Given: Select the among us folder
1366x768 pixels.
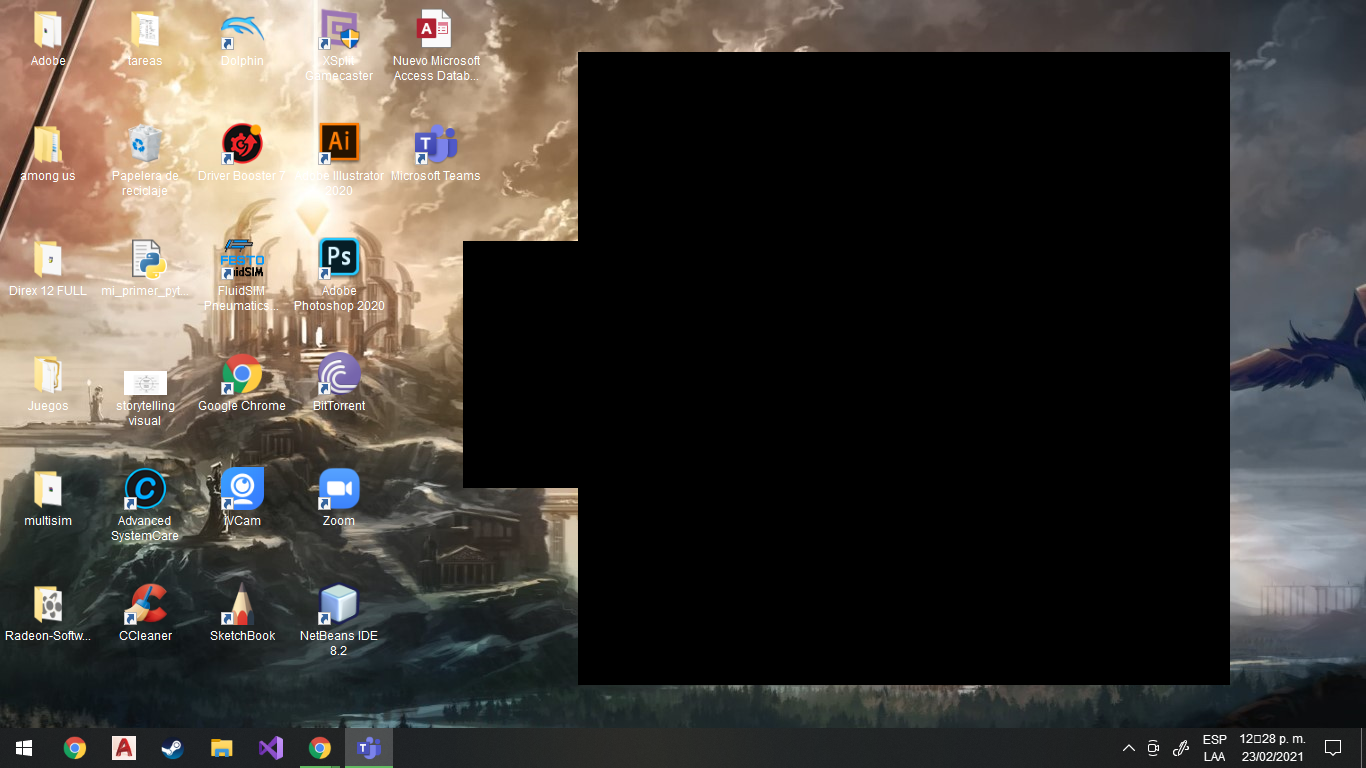Looking at the screenshot, I should click(48, 155).
